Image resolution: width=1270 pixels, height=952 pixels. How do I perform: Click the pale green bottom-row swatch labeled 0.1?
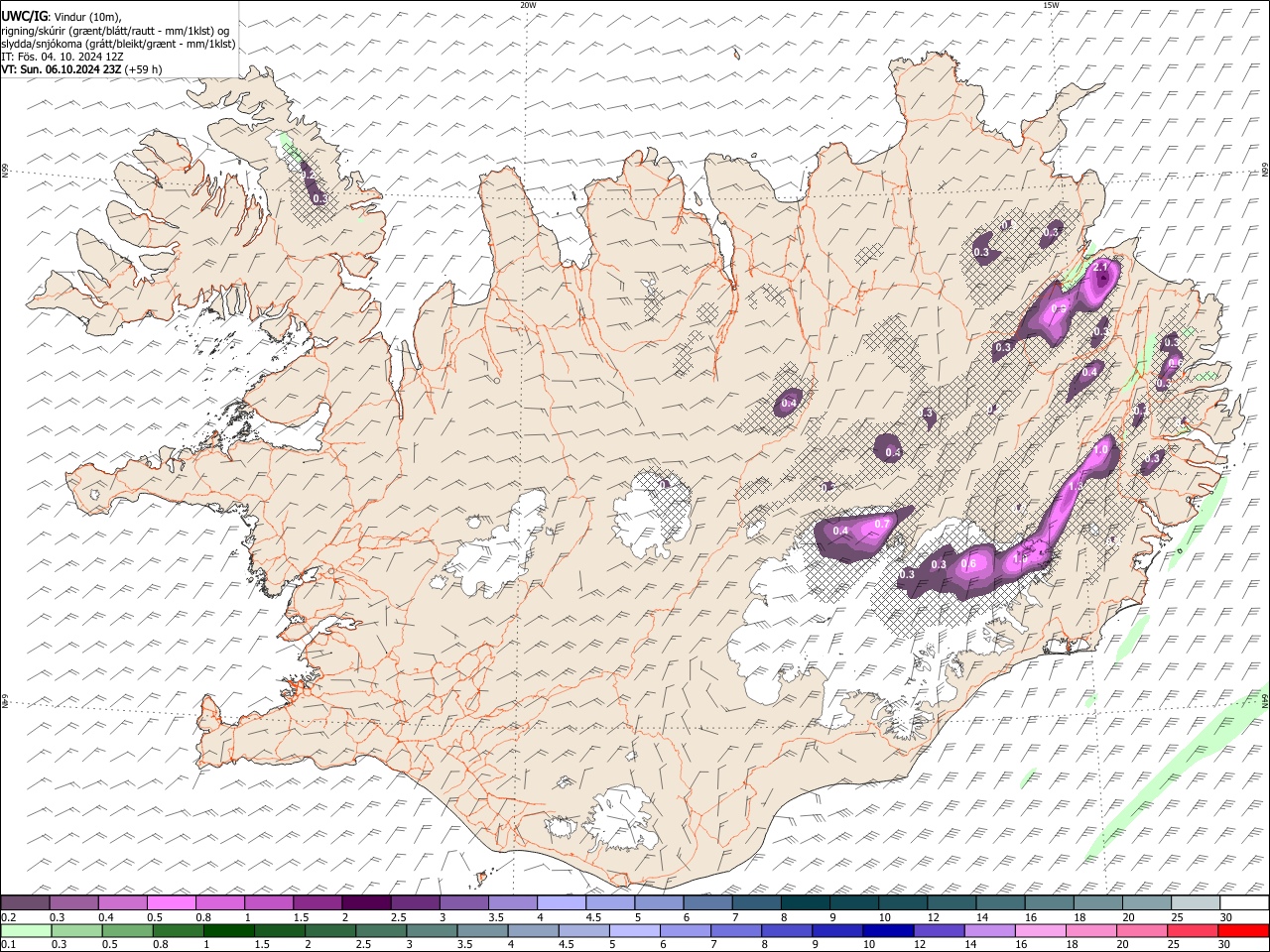(x=26, y=930)
